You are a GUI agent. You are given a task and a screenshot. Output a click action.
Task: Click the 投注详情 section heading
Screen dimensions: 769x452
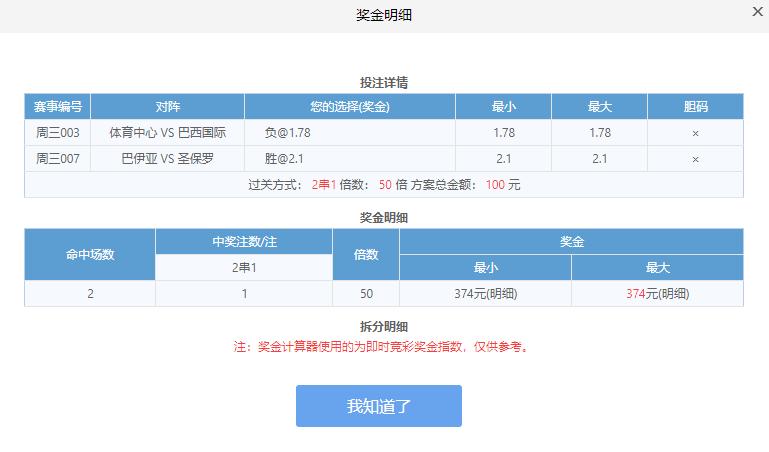coord(384,82)
